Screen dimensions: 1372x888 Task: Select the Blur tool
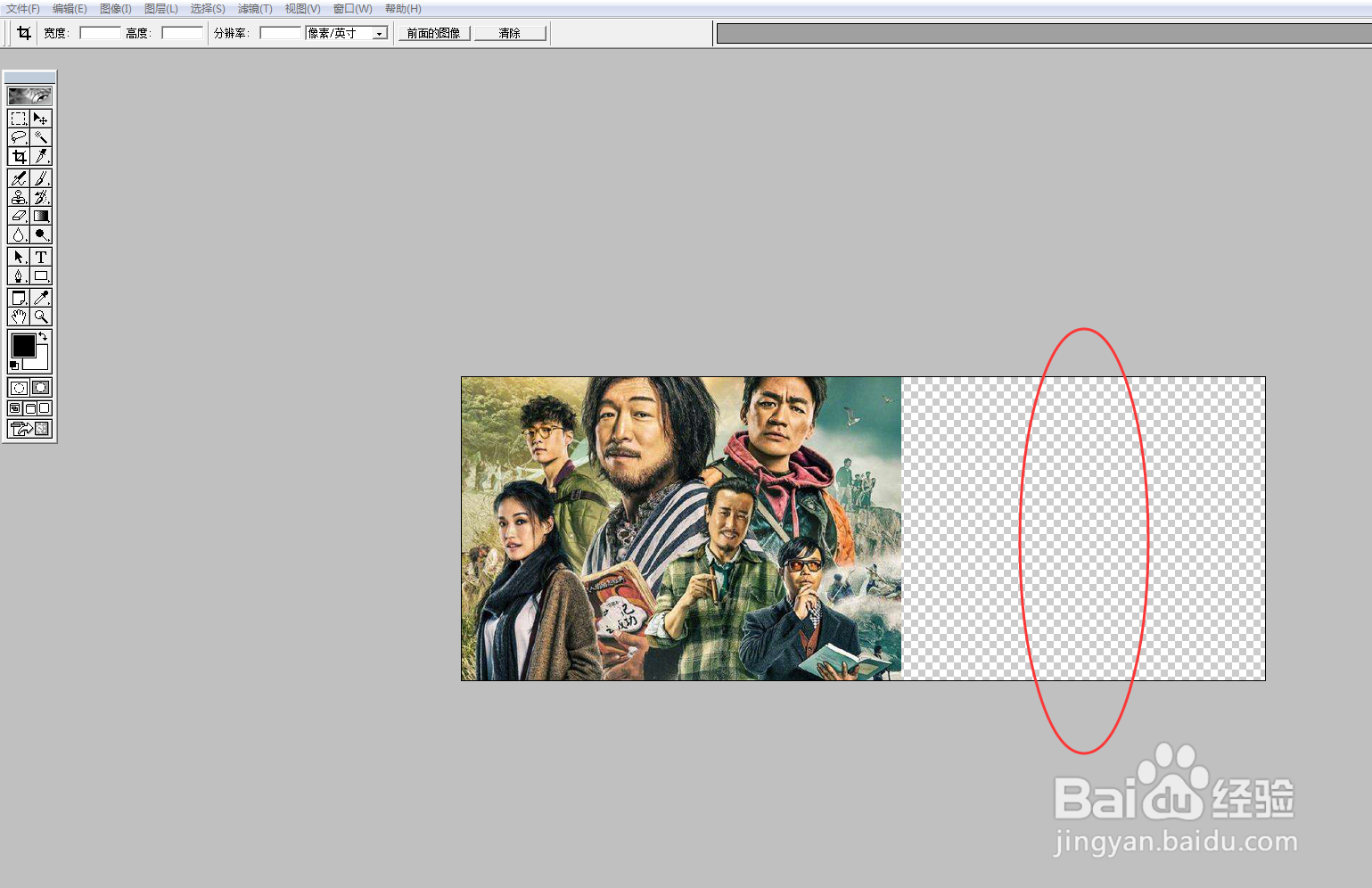[19, 234]
